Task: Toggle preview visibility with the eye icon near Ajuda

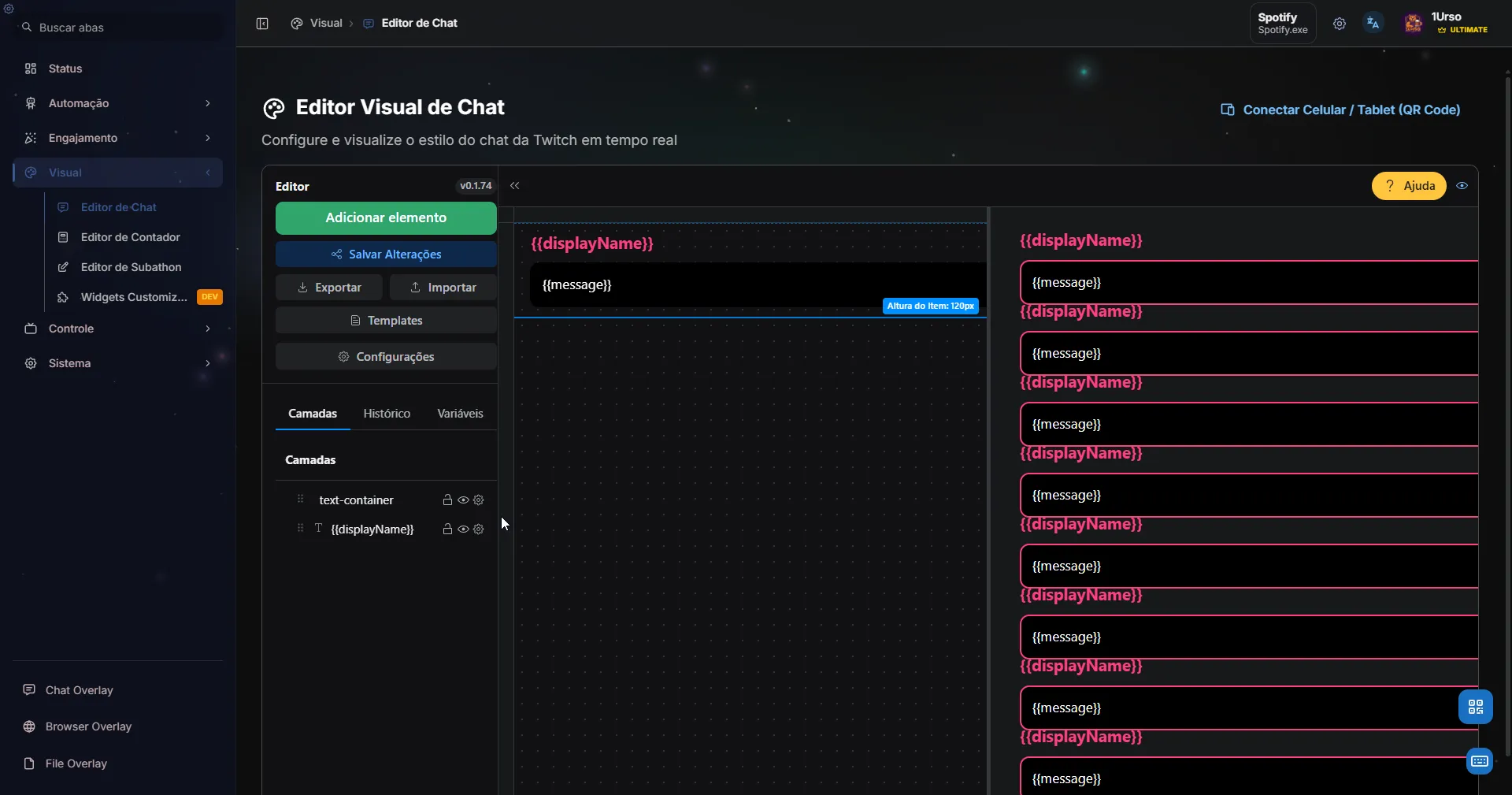Action: coord(1463,186)
